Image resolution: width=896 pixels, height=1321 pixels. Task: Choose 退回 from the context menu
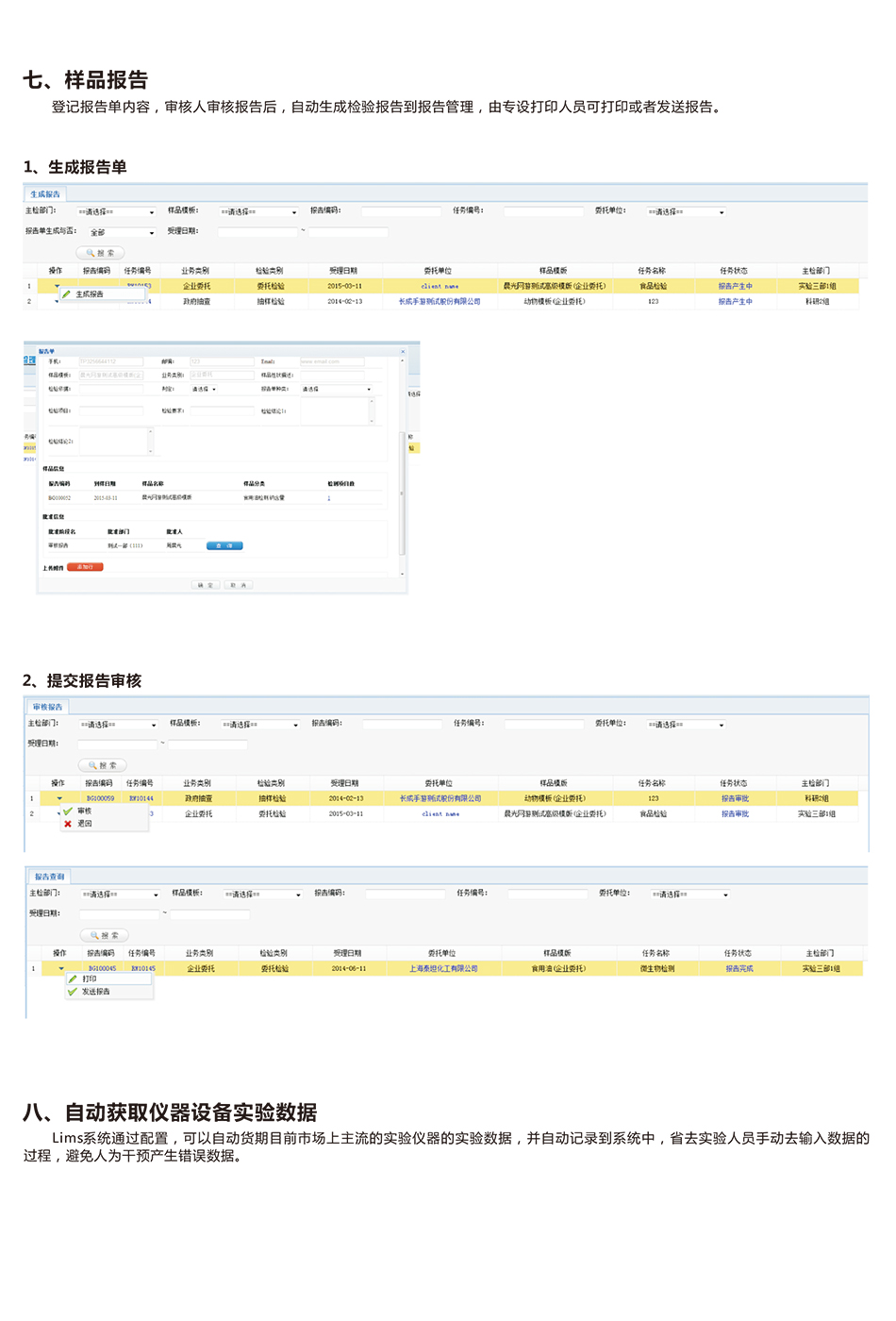point(85,824)
